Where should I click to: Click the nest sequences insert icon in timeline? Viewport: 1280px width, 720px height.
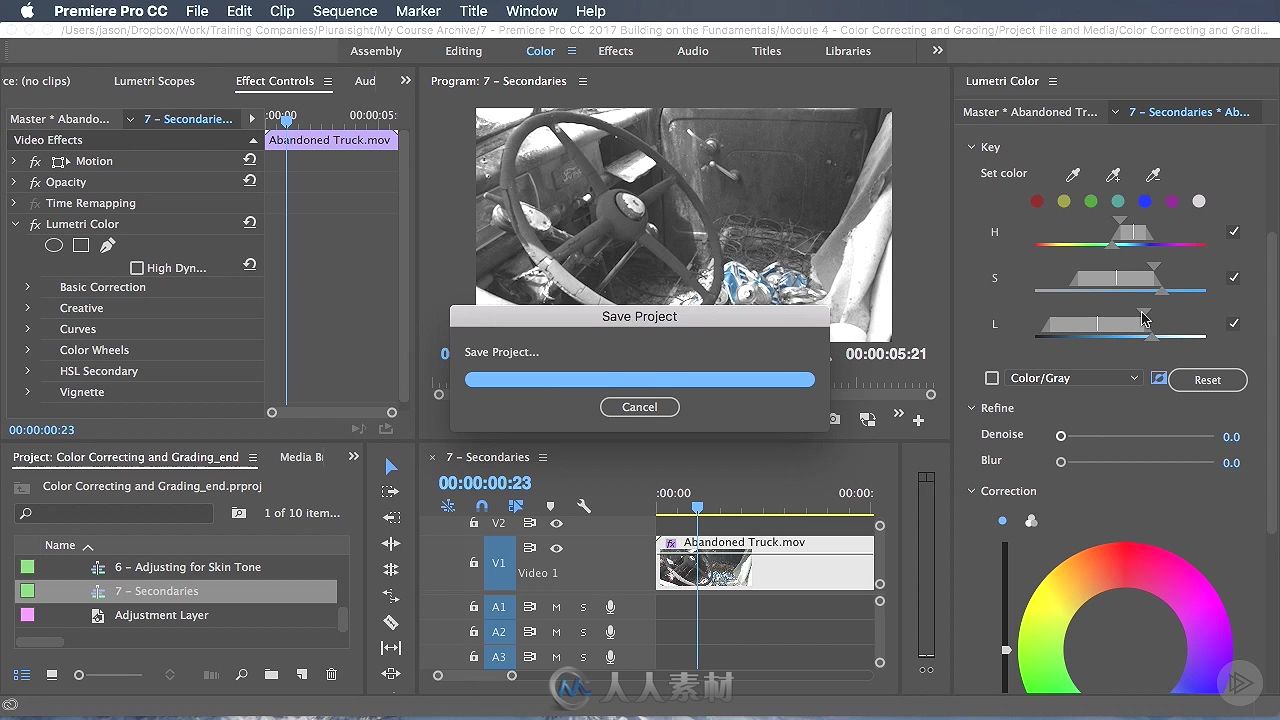[448, 506]
